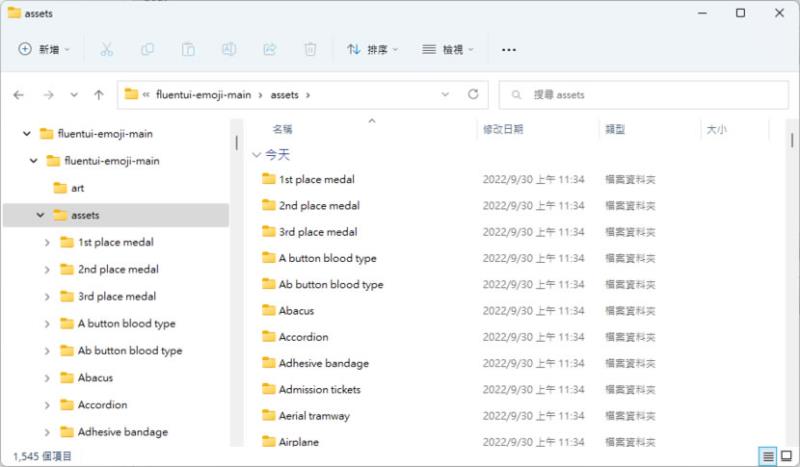Screen dimensions: 800x467
Task: Go forward with the right arrow
Action: pyautogui.click(x=48, y=95)
